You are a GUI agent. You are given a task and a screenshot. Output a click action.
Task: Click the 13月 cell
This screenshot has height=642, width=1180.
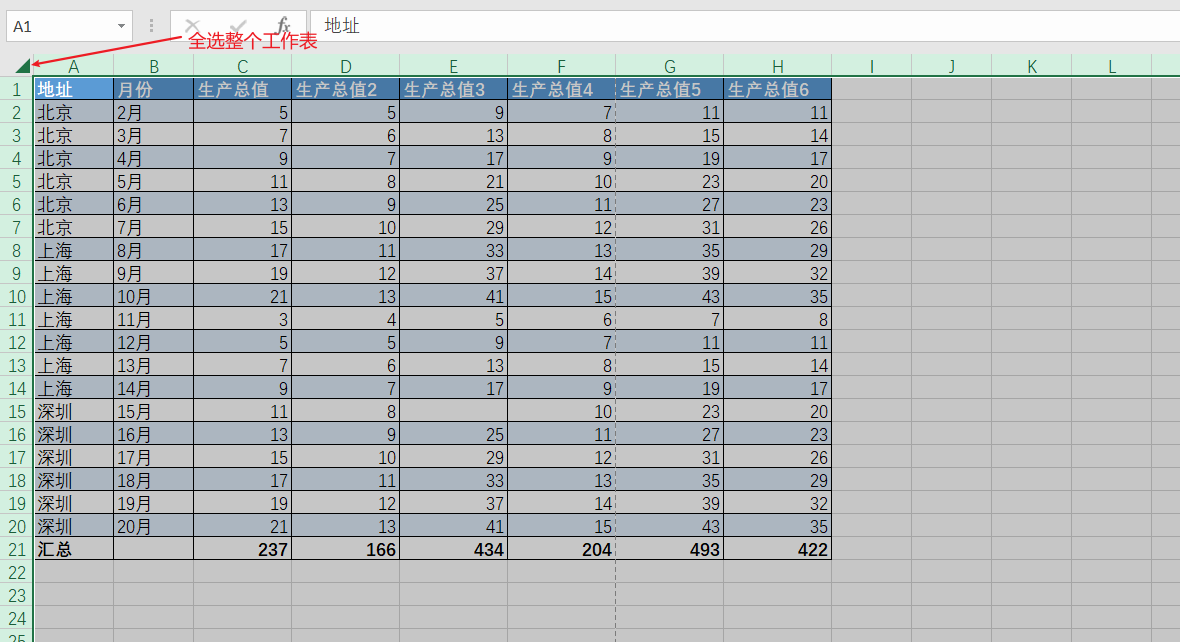[154, 365]
